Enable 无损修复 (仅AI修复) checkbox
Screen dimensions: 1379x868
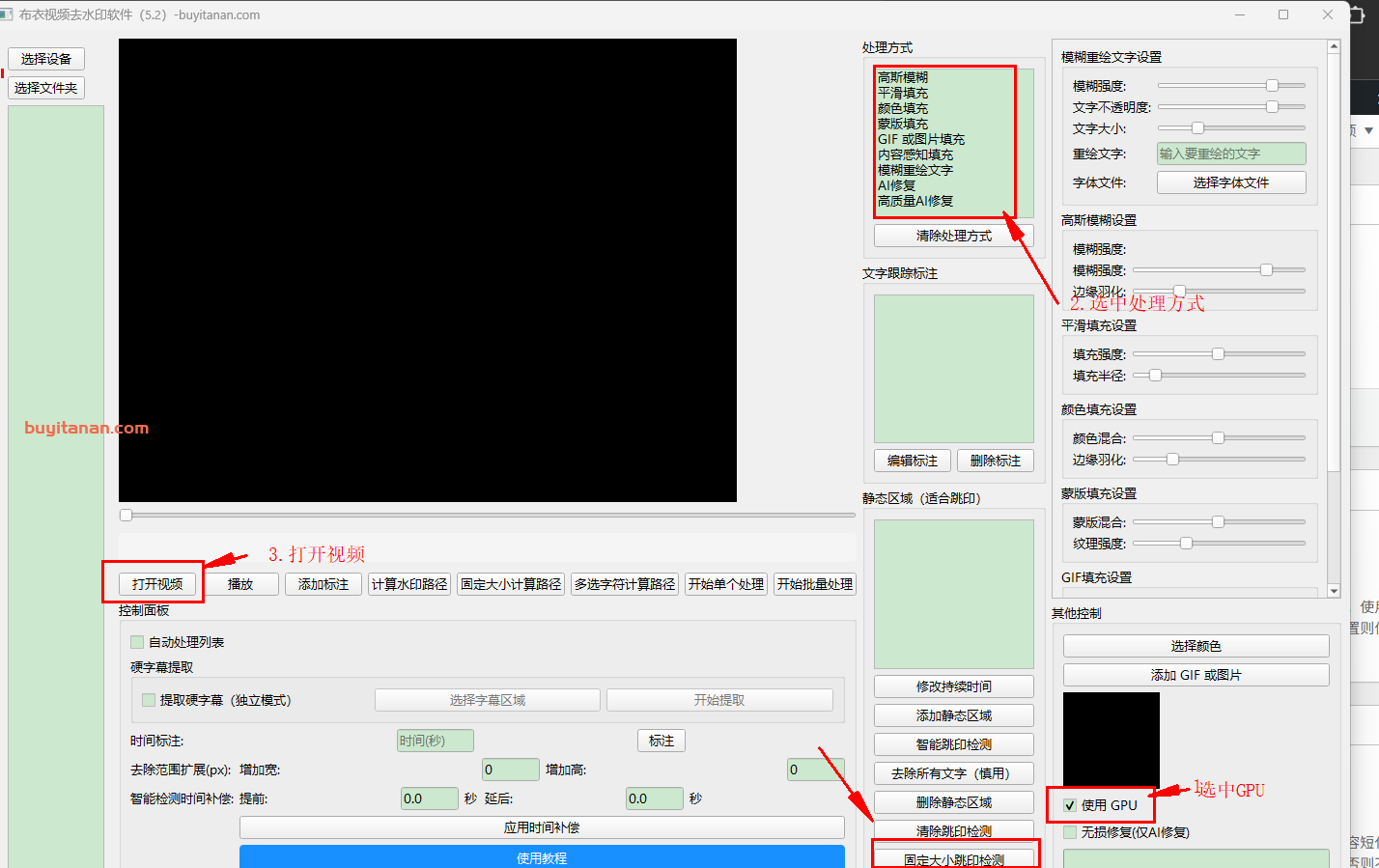(x=1070, y=832)
